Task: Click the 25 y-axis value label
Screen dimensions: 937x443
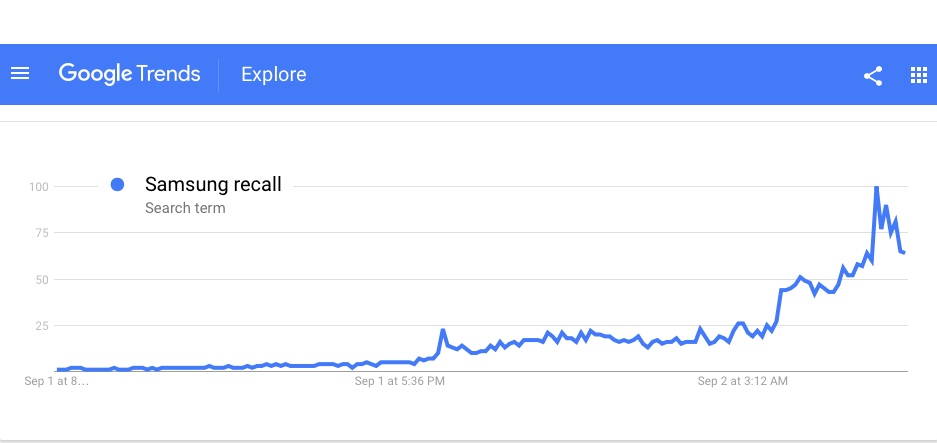Action: click(x=42, y=326)
